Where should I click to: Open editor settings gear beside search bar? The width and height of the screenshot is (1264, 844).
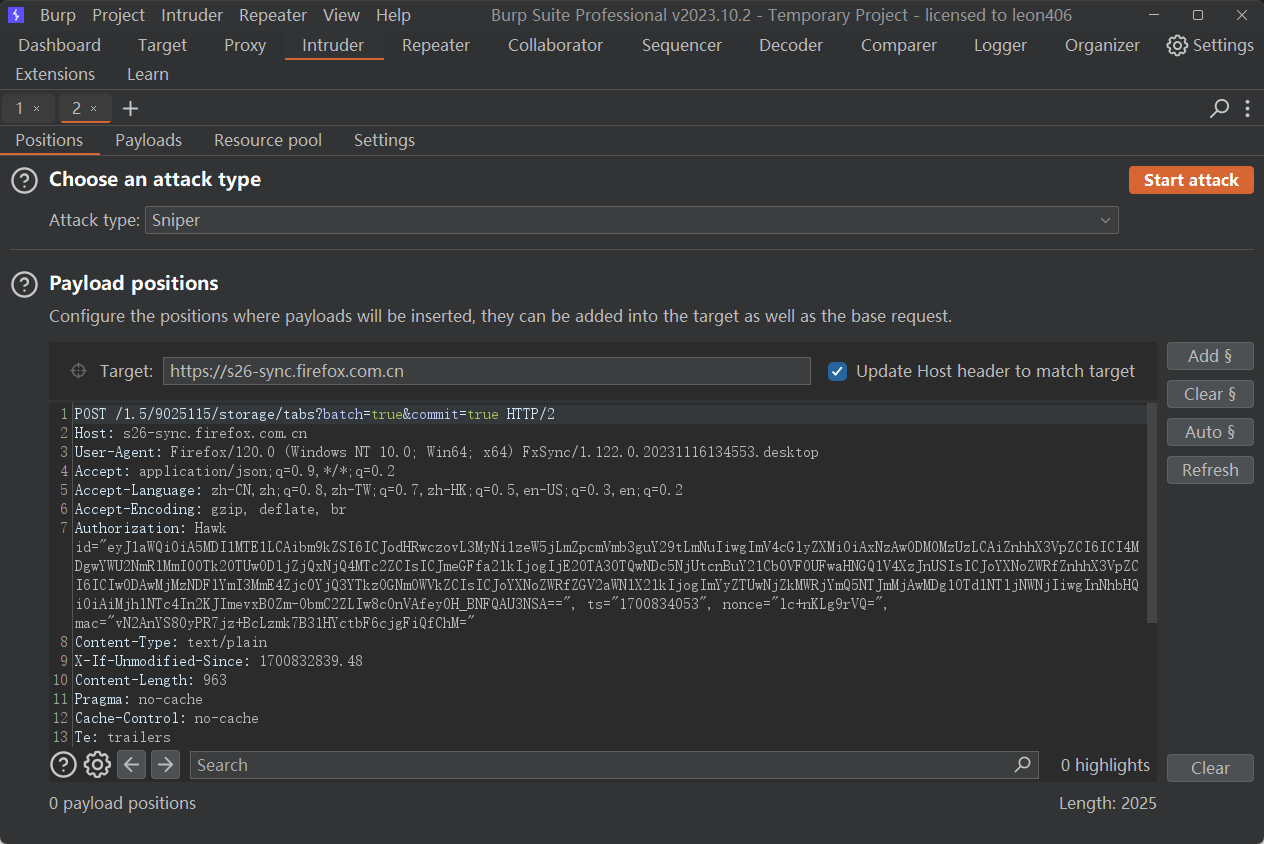97,765
